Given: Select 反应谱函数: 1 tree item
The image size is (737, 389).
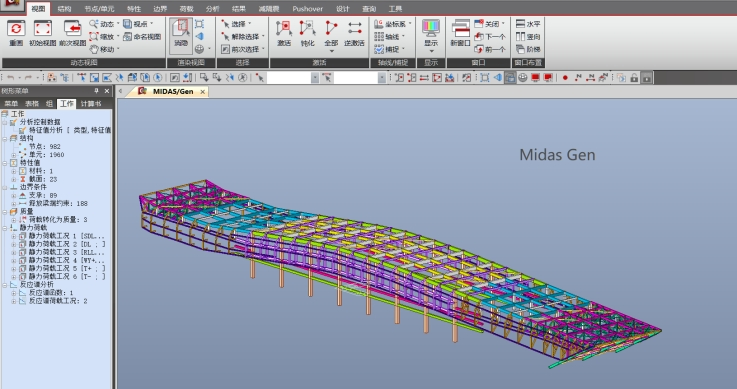Looking at the screenshot, I should click(x=51, y=293).
